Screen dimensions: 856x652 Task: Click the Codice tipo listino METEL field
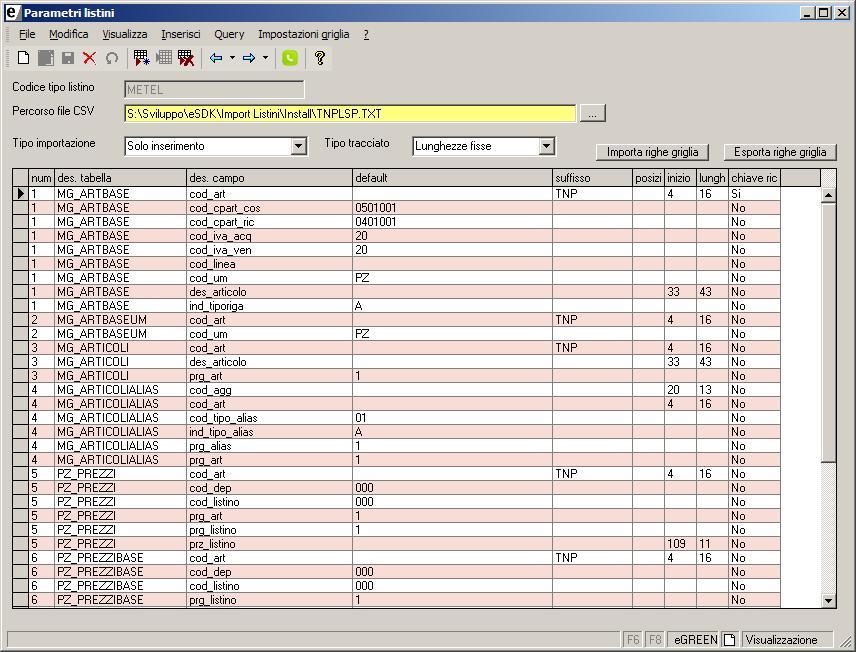coord(214,90)
